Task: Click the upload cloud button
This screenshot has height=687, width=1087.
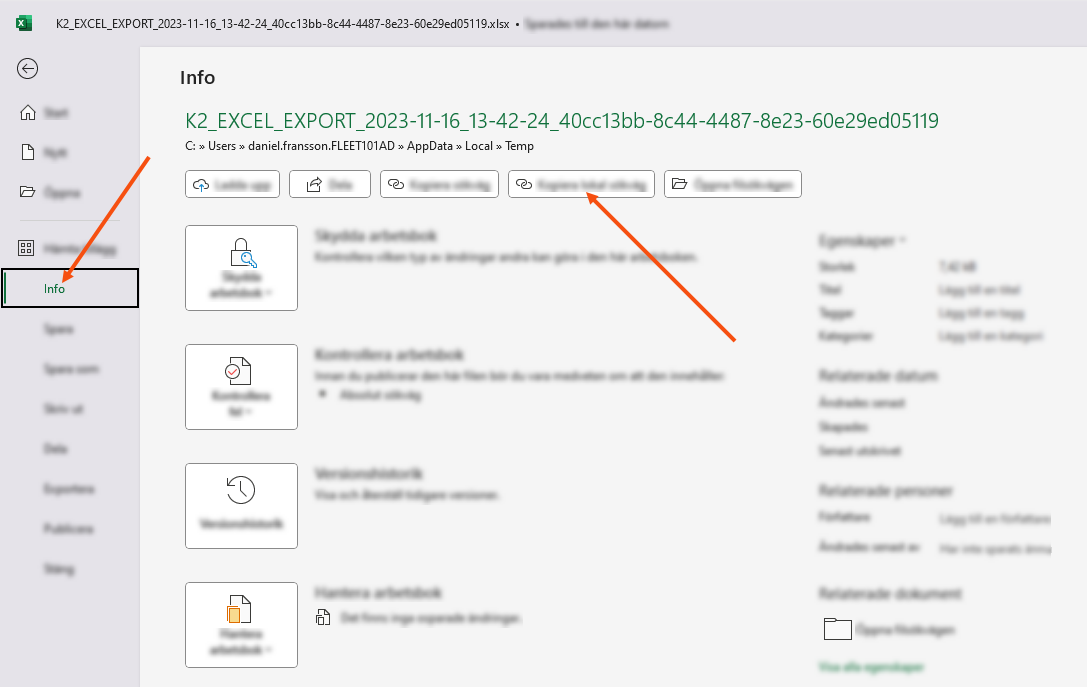Action: [231, 184]
